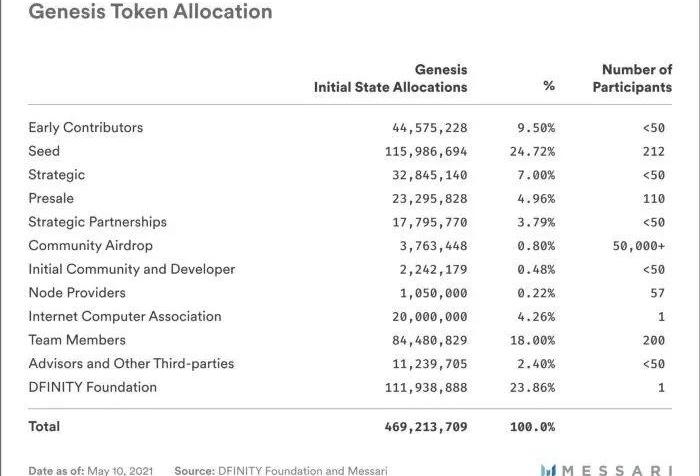700x476 pixels.
Task: Click the Internet Computer Association label
Action: click(x=125, y=317)
